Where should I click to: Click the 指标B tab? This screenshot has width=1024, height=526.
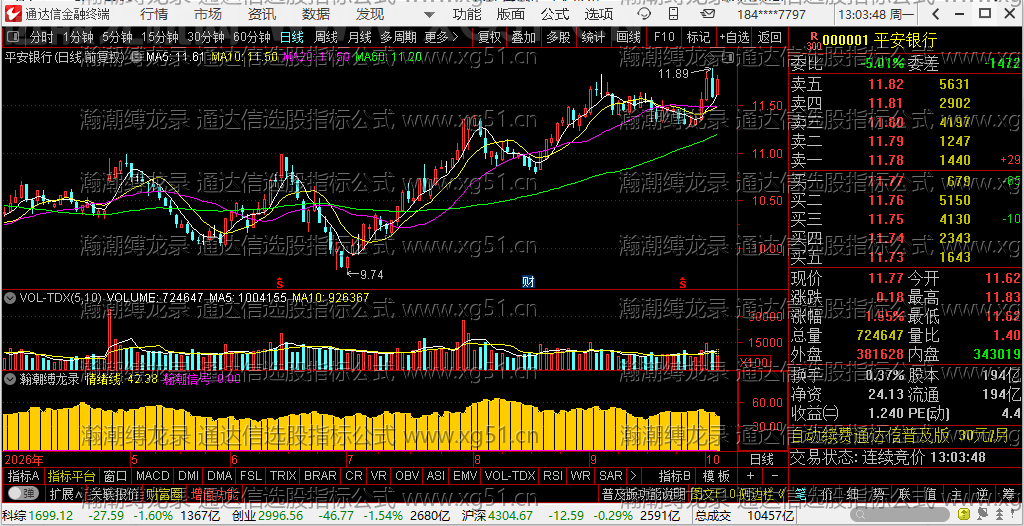[675, 475]
